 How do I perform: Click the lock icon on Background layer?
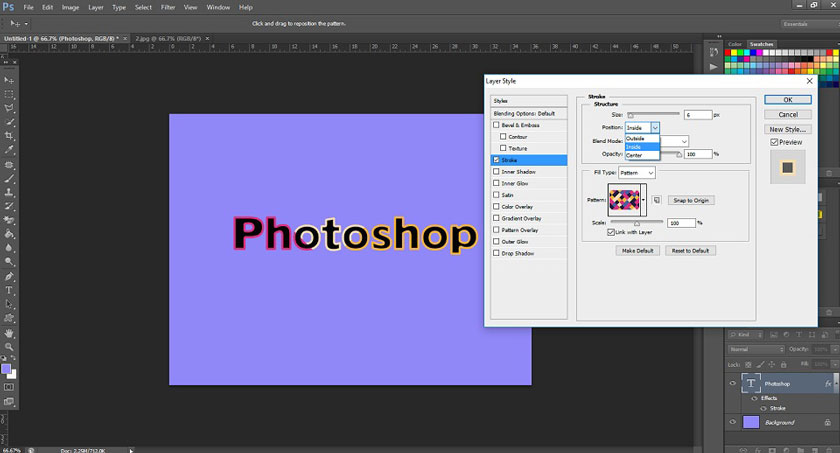828,422
